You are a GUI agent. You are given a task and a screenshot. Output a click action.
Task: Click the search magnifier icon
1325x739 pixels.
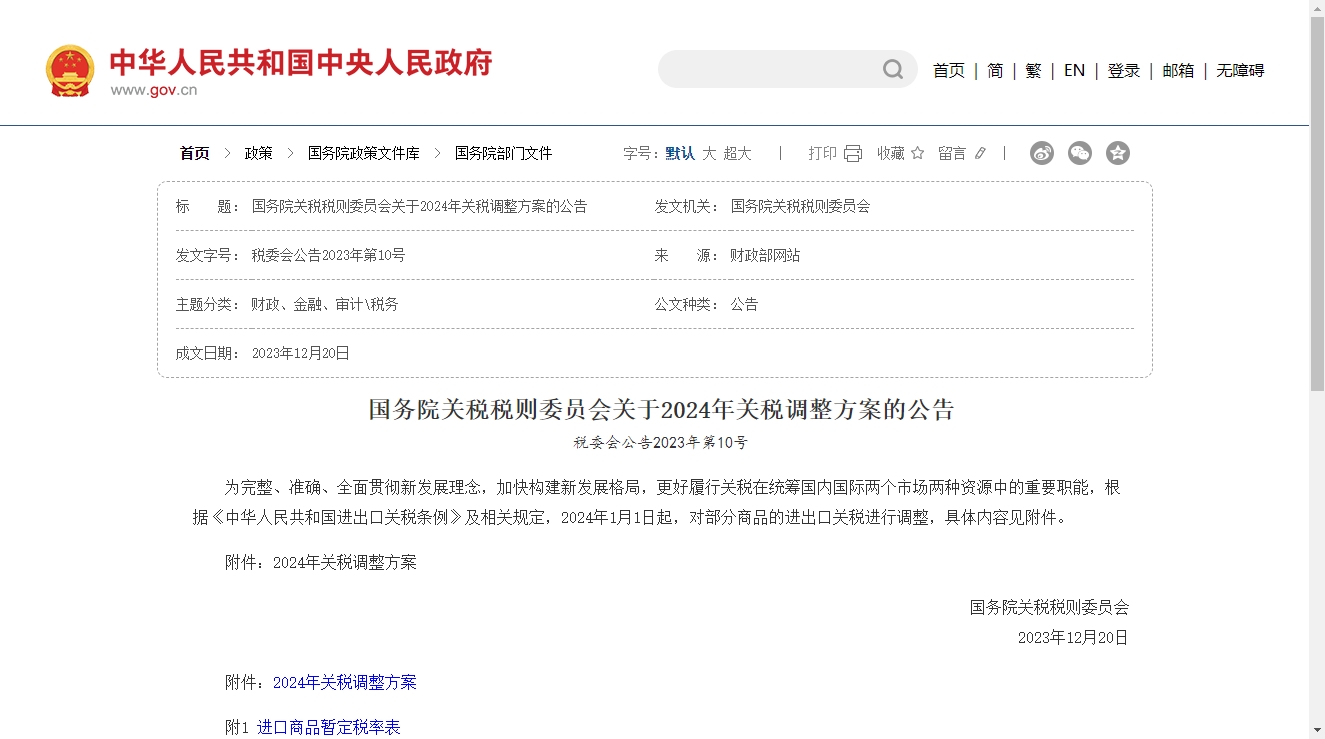pos(891,69)
